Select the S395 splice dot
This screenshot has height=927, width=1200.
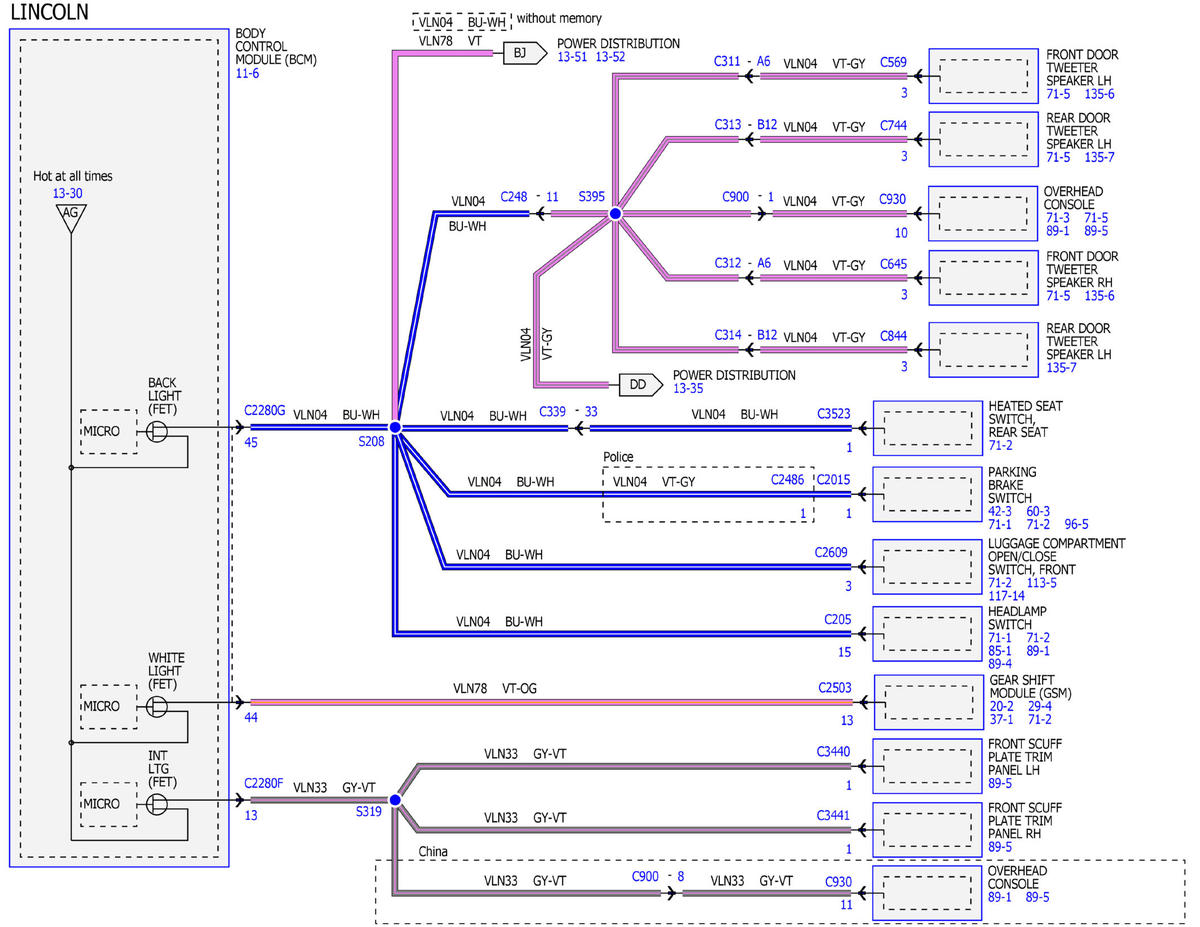coord(616,214)
